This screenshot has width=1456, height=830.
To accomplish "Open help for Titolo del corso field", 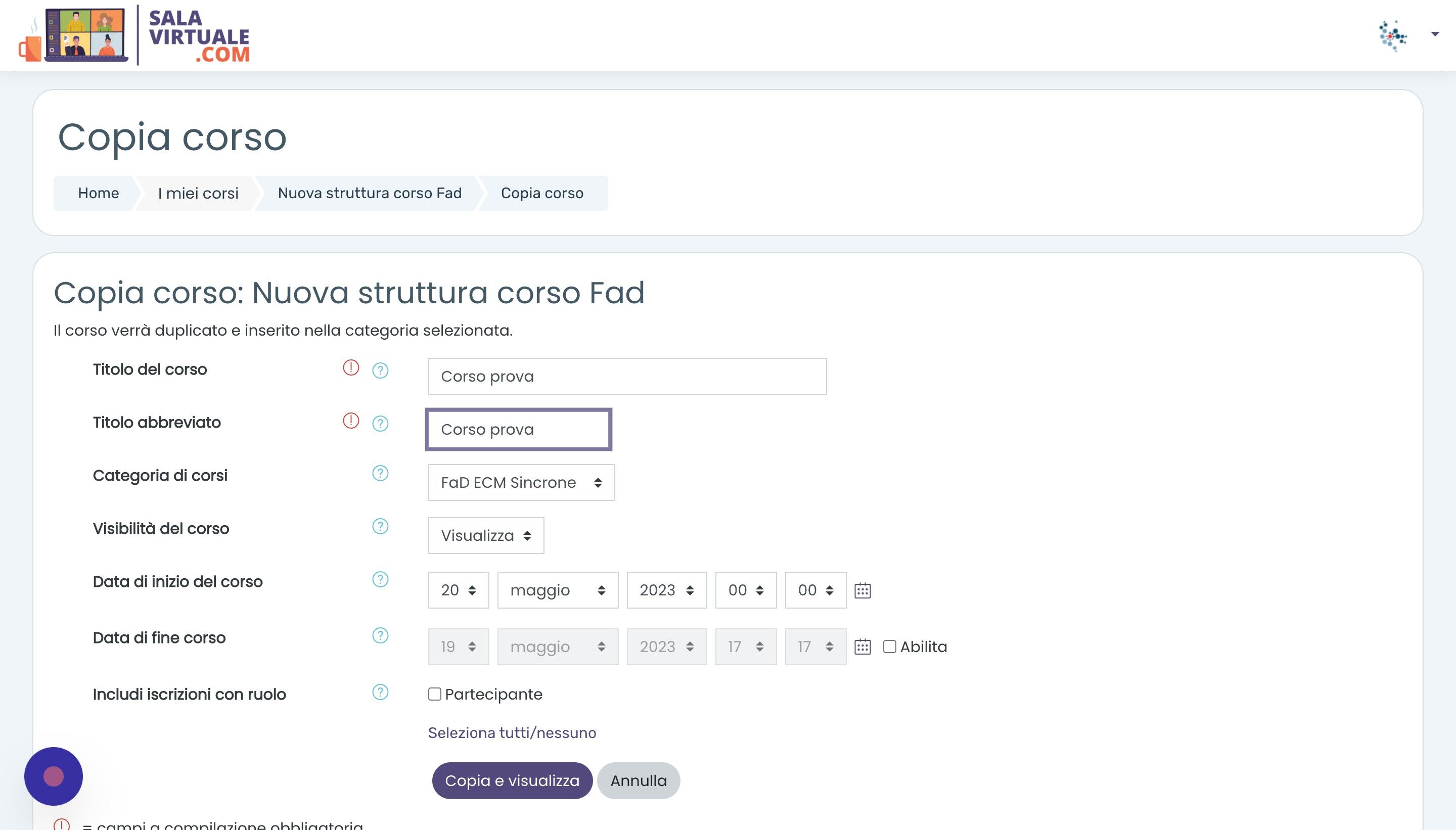I will pyautogui.click(x=380, y=370).
